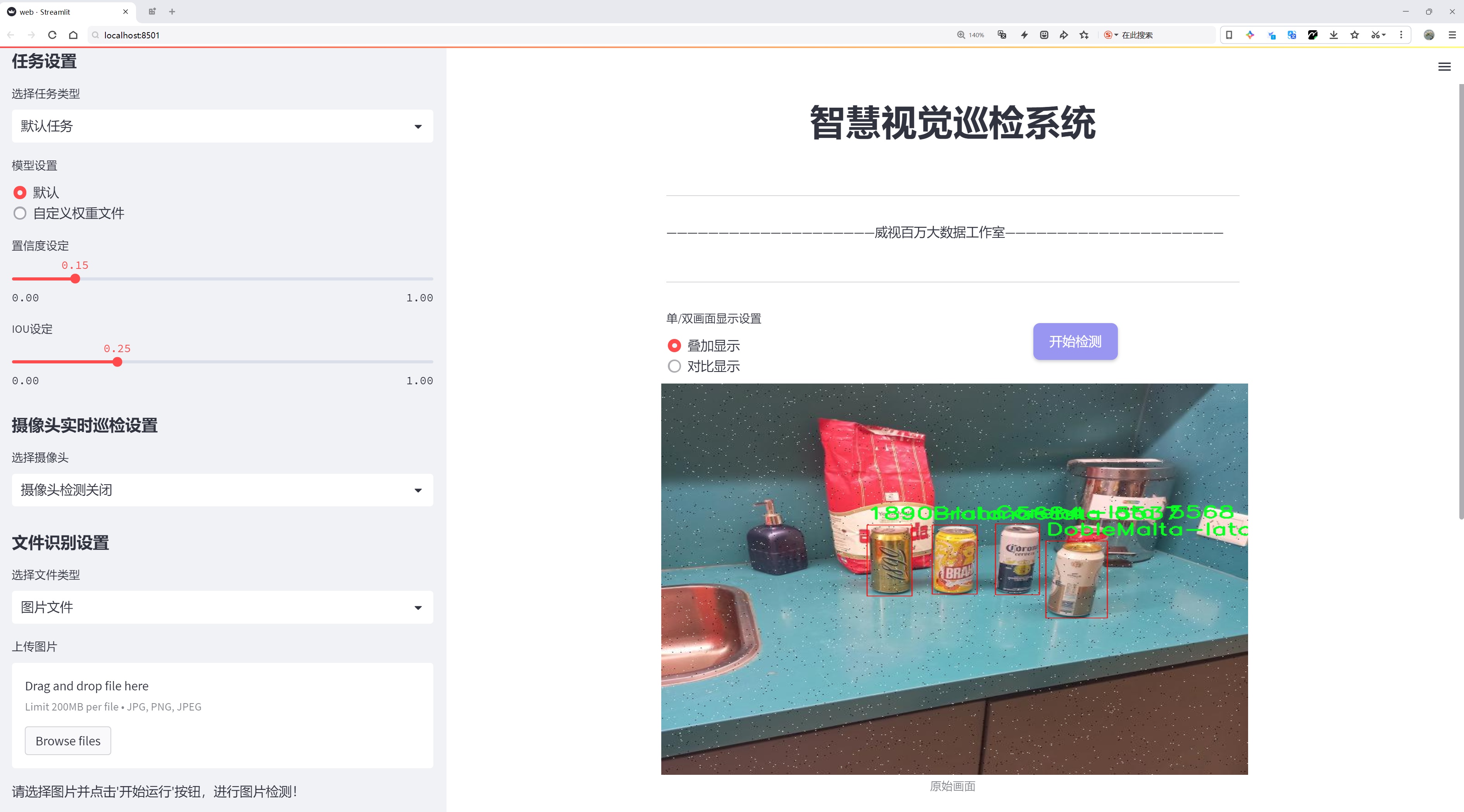1464x812 pixels.
Task: Reload the localhost:8501 page
Action: 52,35
